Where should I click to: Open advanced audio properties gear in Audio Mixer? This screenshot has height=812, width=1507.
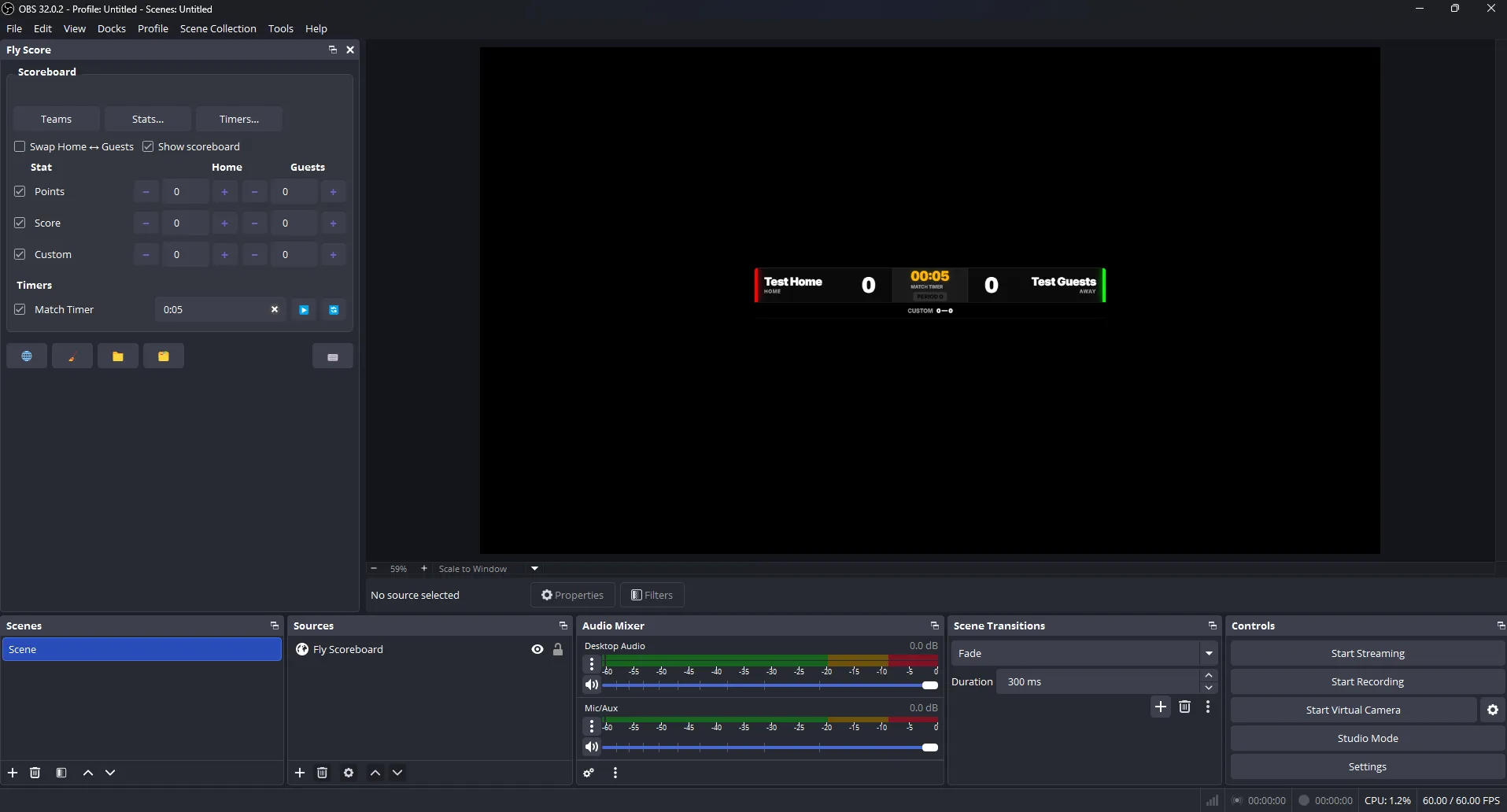click(588, 773)
